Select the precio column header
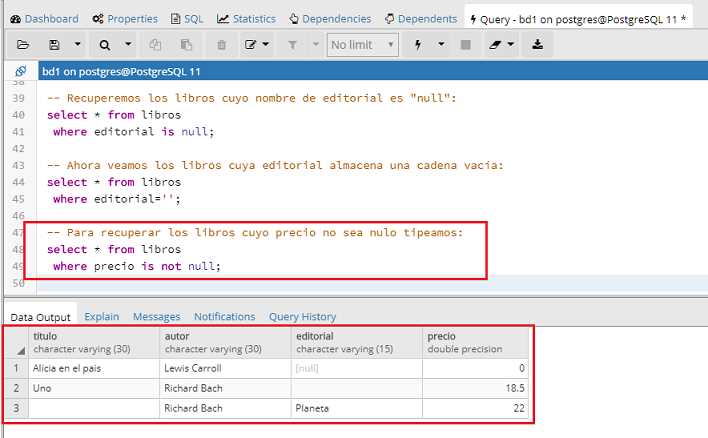708x438 pixels. coord(475,342)
